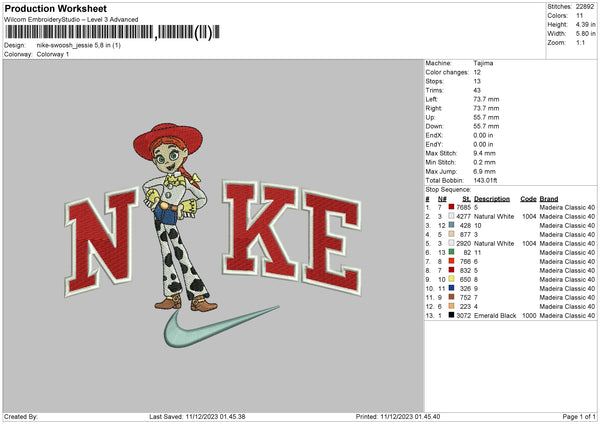Click the Left extent label
This screenshot has width=600, height=424.
[x=431, y=99]
